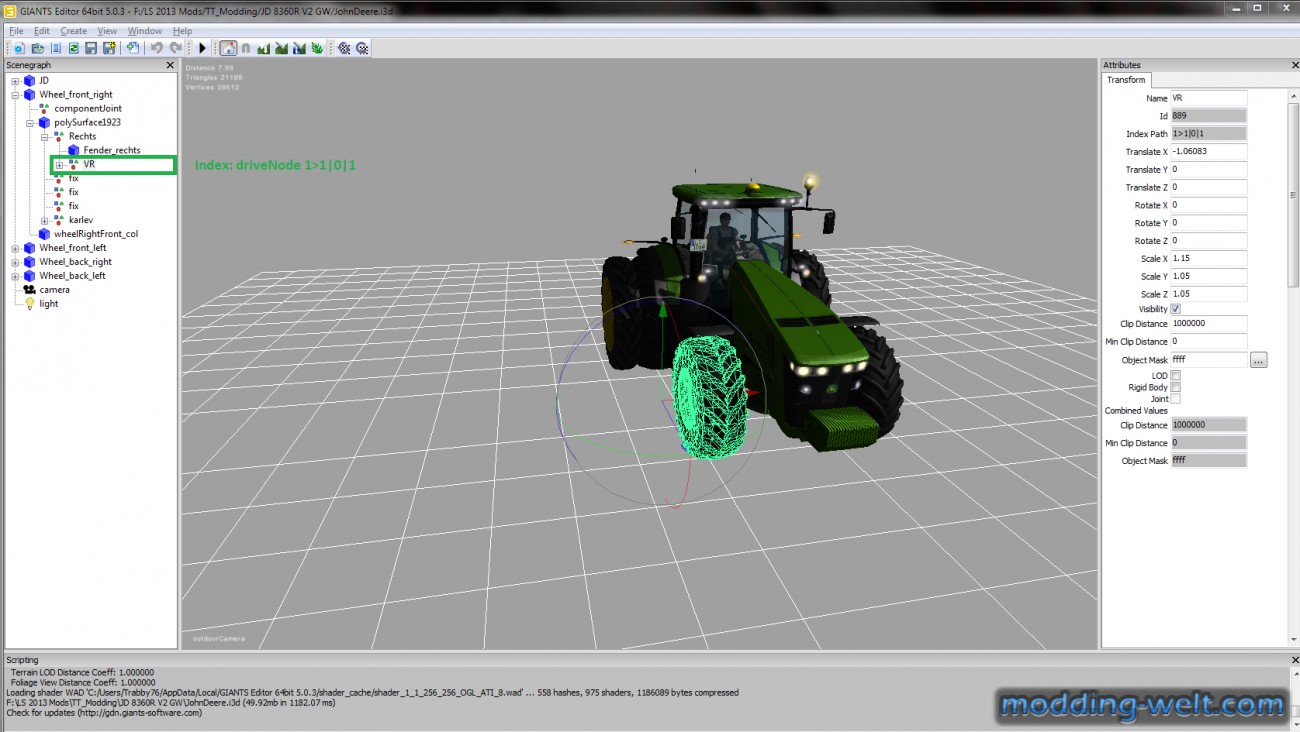Select the terrain sculpt mode icon
The width and height of the screenshot is (1300, 732).
[264, 48]
